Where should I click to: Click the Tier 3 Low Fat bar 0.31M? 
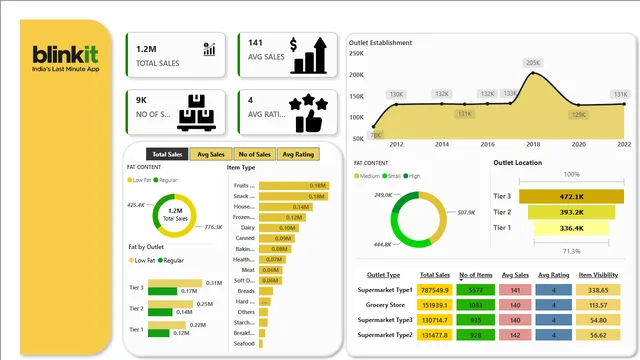pyautogui.click(x=175, y=283)
